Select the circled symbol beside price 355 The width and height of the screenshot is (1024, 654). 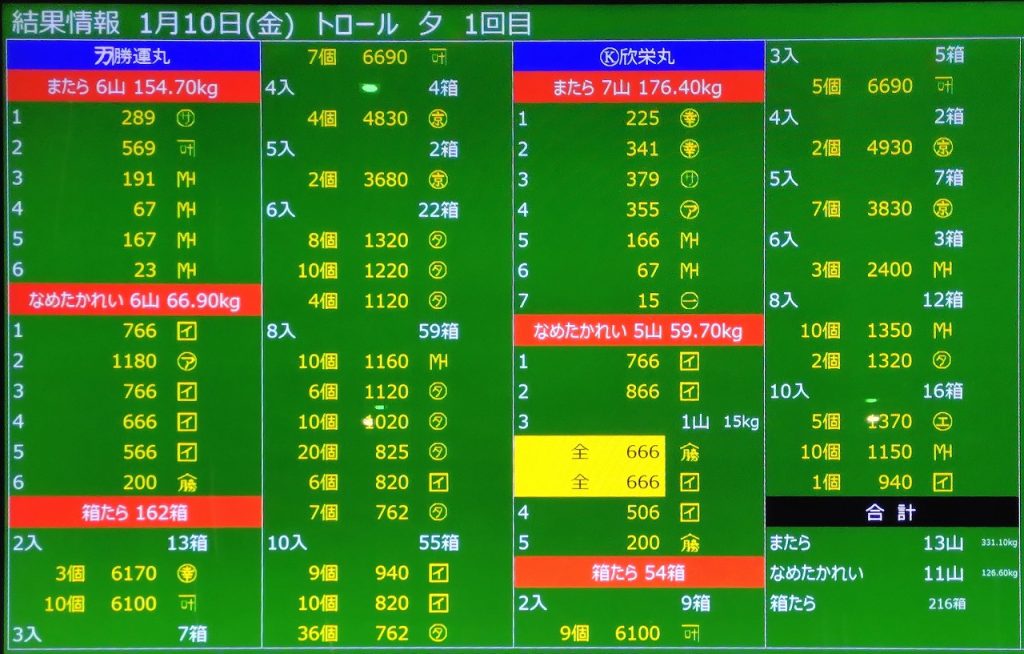689,210
